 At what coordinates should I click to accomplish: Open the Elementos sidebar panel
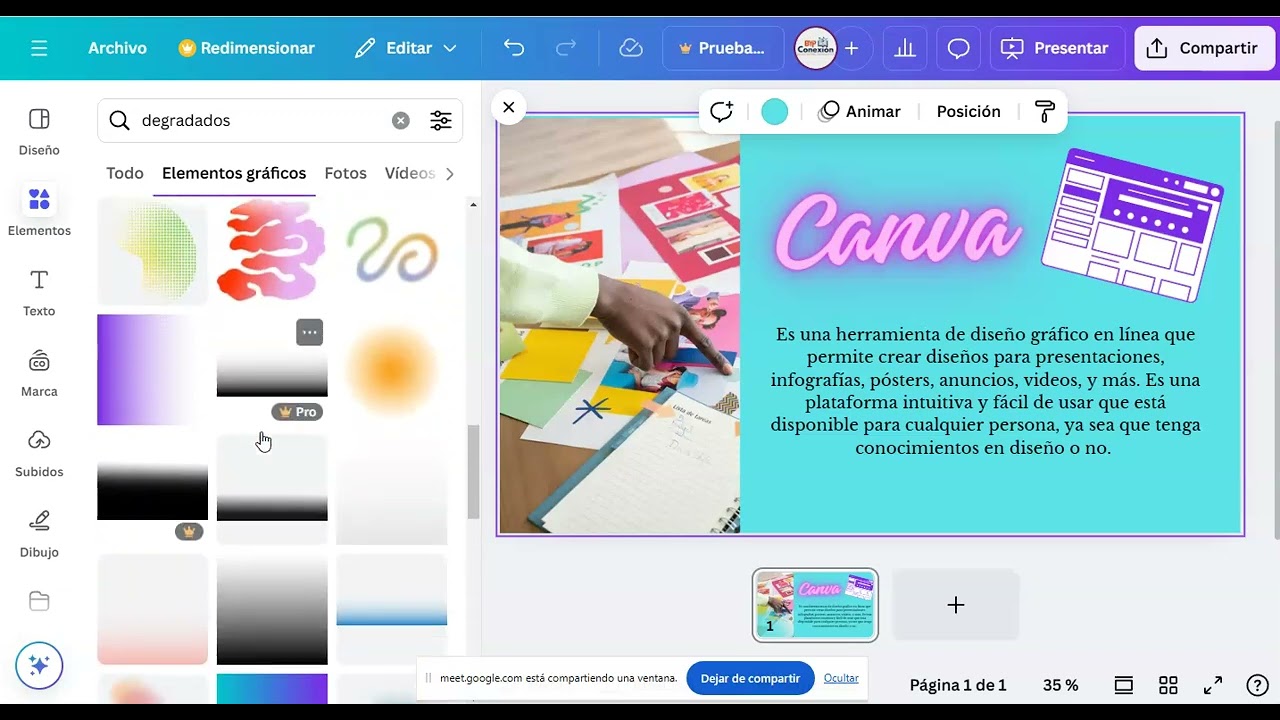[39, 212]
